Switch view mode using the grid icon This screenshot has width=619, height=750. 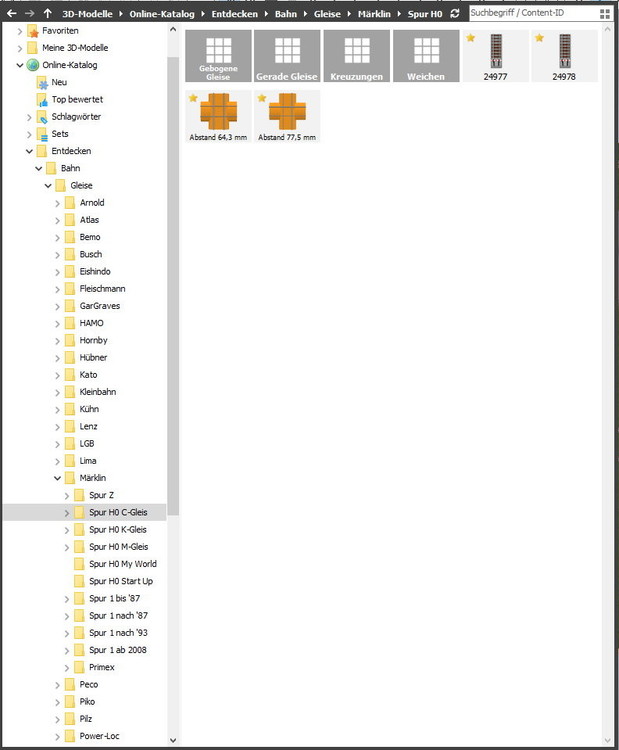point(605,14)
